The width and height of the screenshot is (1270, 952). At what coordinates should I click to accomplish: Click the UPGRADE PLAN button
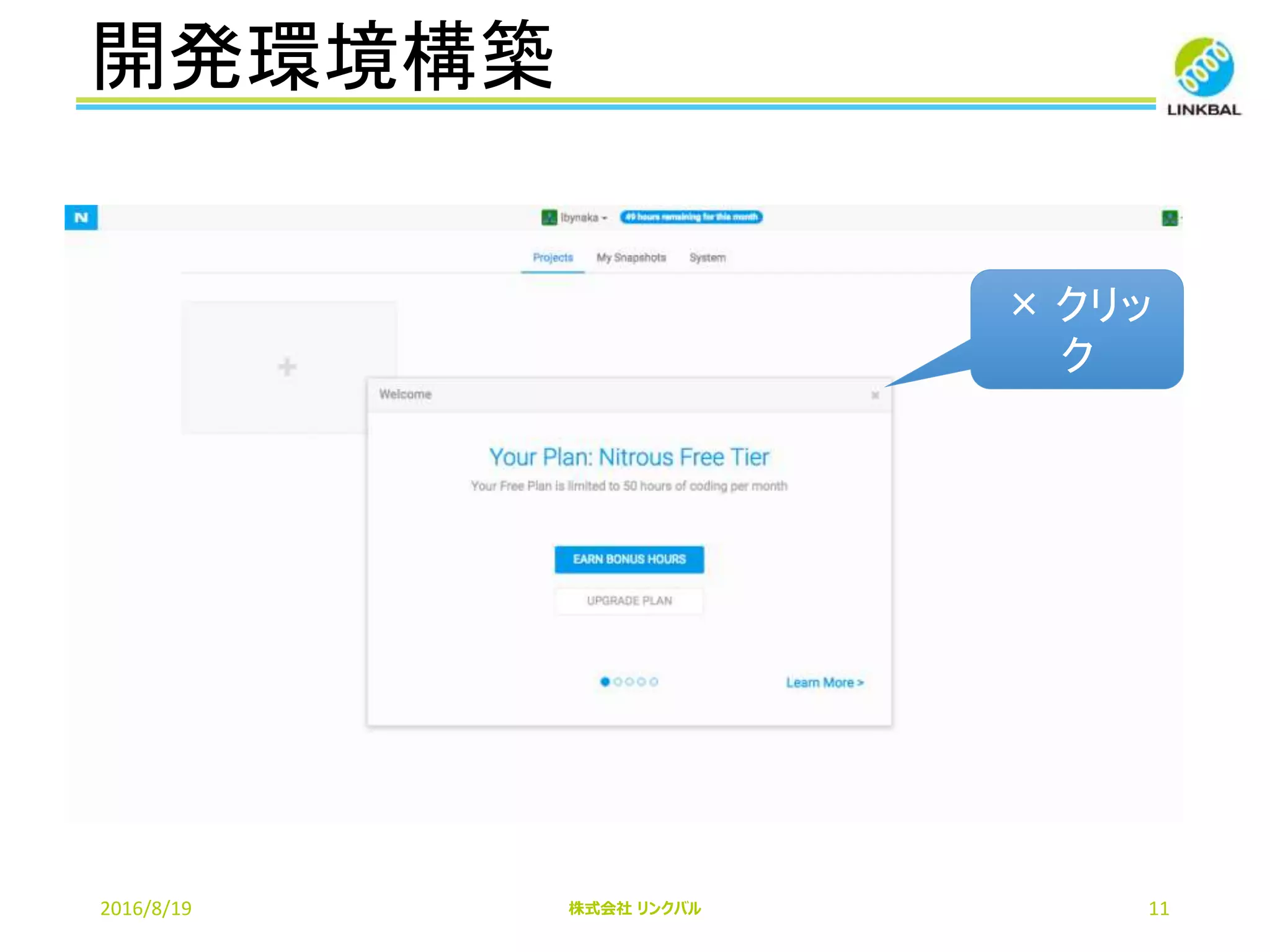(629, 601)
